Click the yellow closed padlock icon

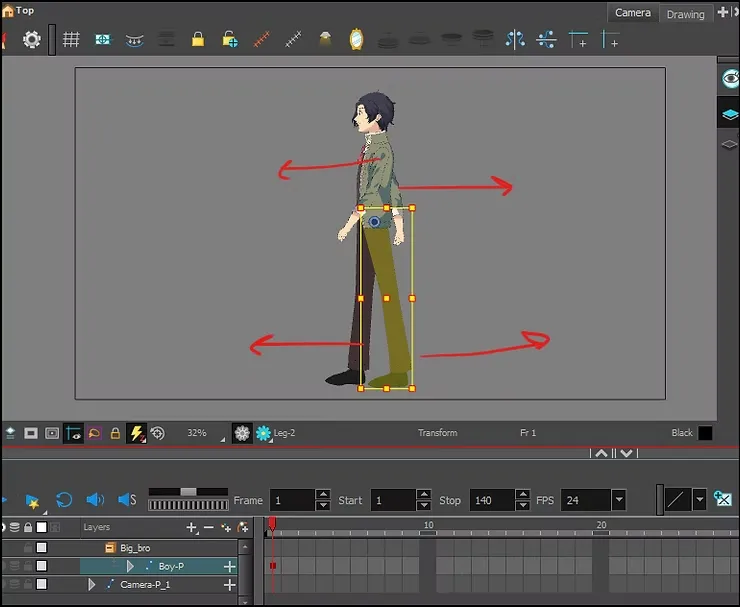pyautogui.click(x=198, y=39)
